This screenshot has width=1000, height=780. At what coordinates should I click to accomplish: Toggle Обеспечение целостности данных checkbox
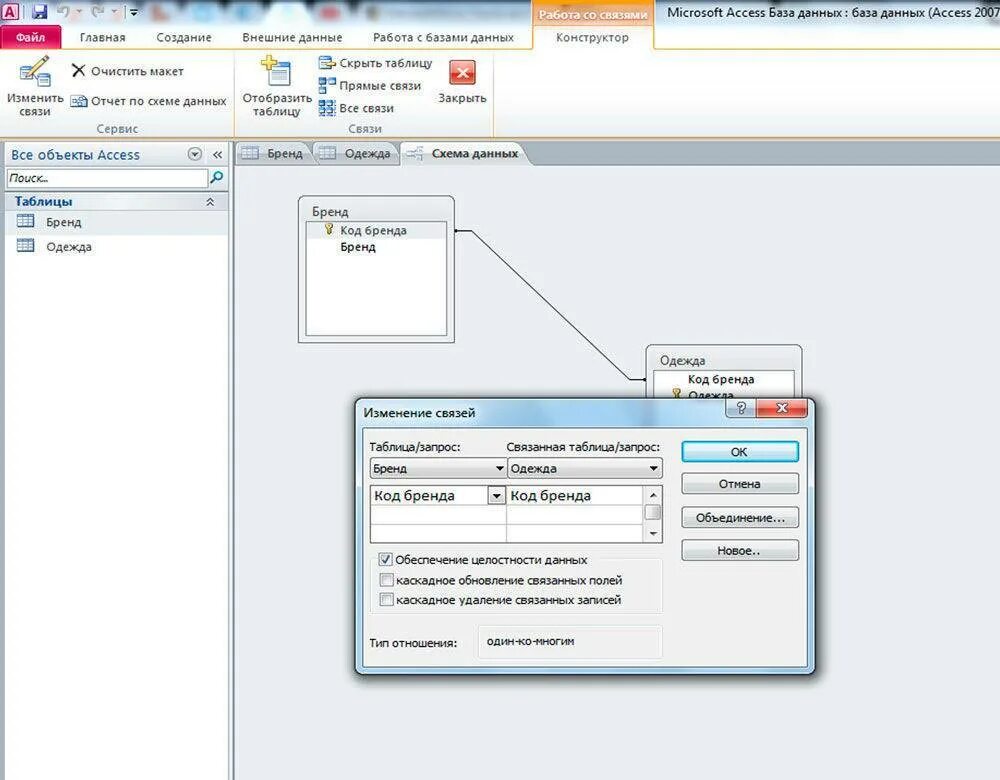point(385,559)
